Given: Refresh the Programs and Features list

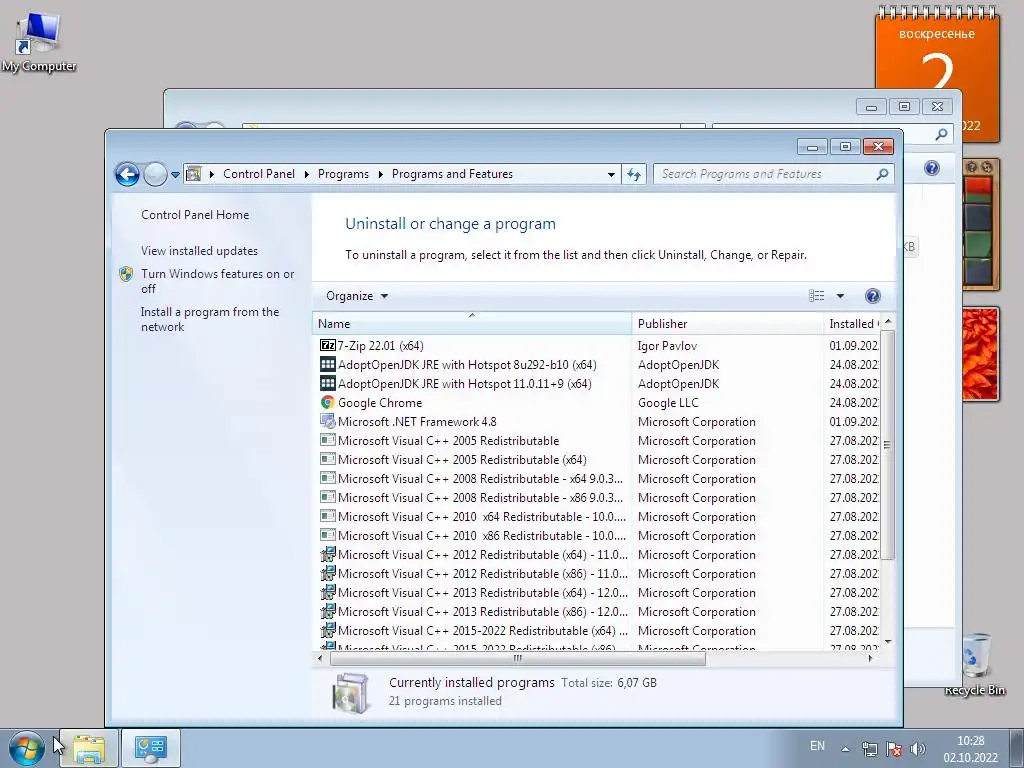Looking at the screenshot, I should click(x=633, y=174).
